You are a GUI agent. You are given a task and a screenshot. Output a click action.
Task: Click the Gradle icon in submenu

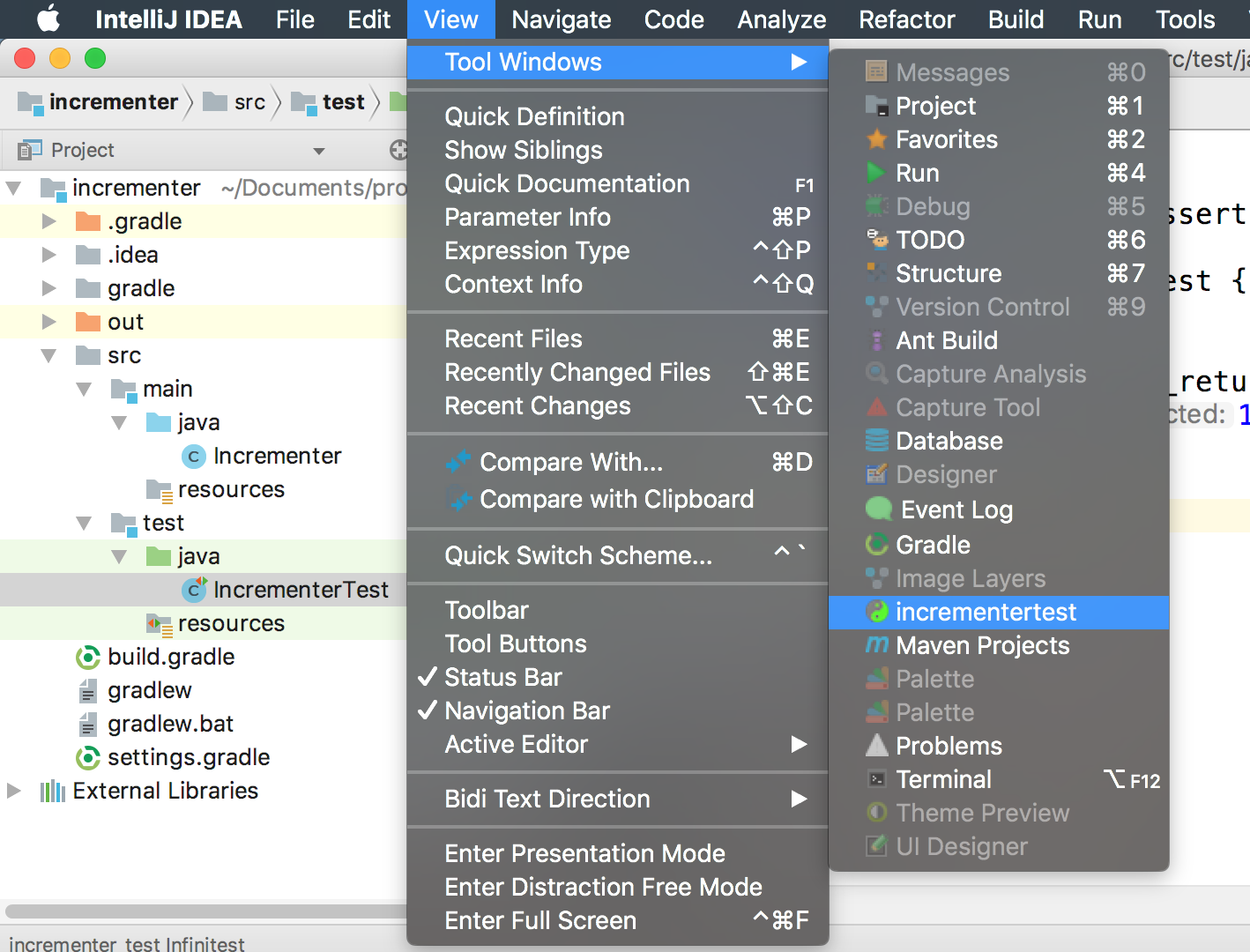(x=876, y=545)
